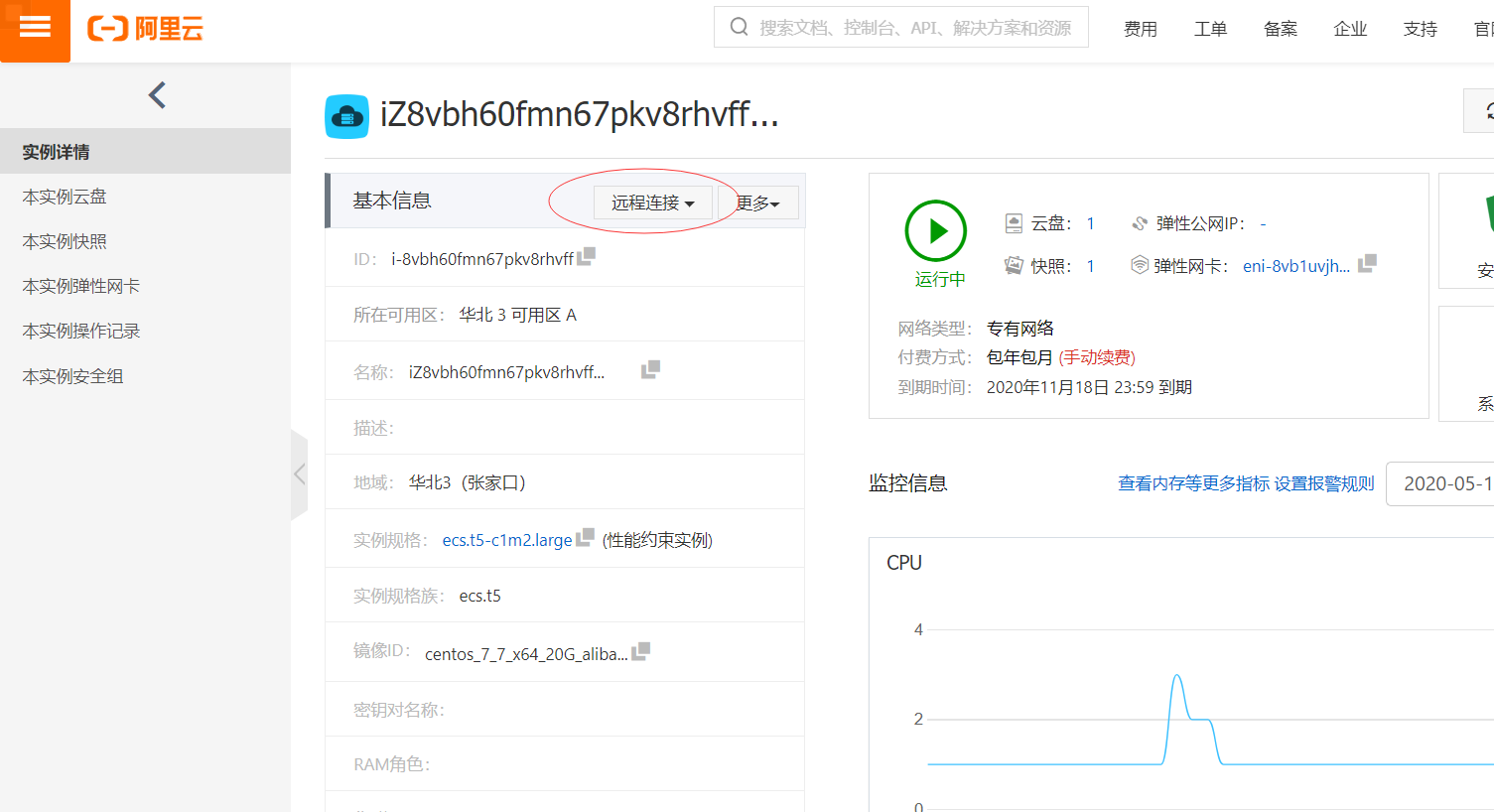
Task: Click the 基本信息 panel heading
Action: [x=392, y=201]
